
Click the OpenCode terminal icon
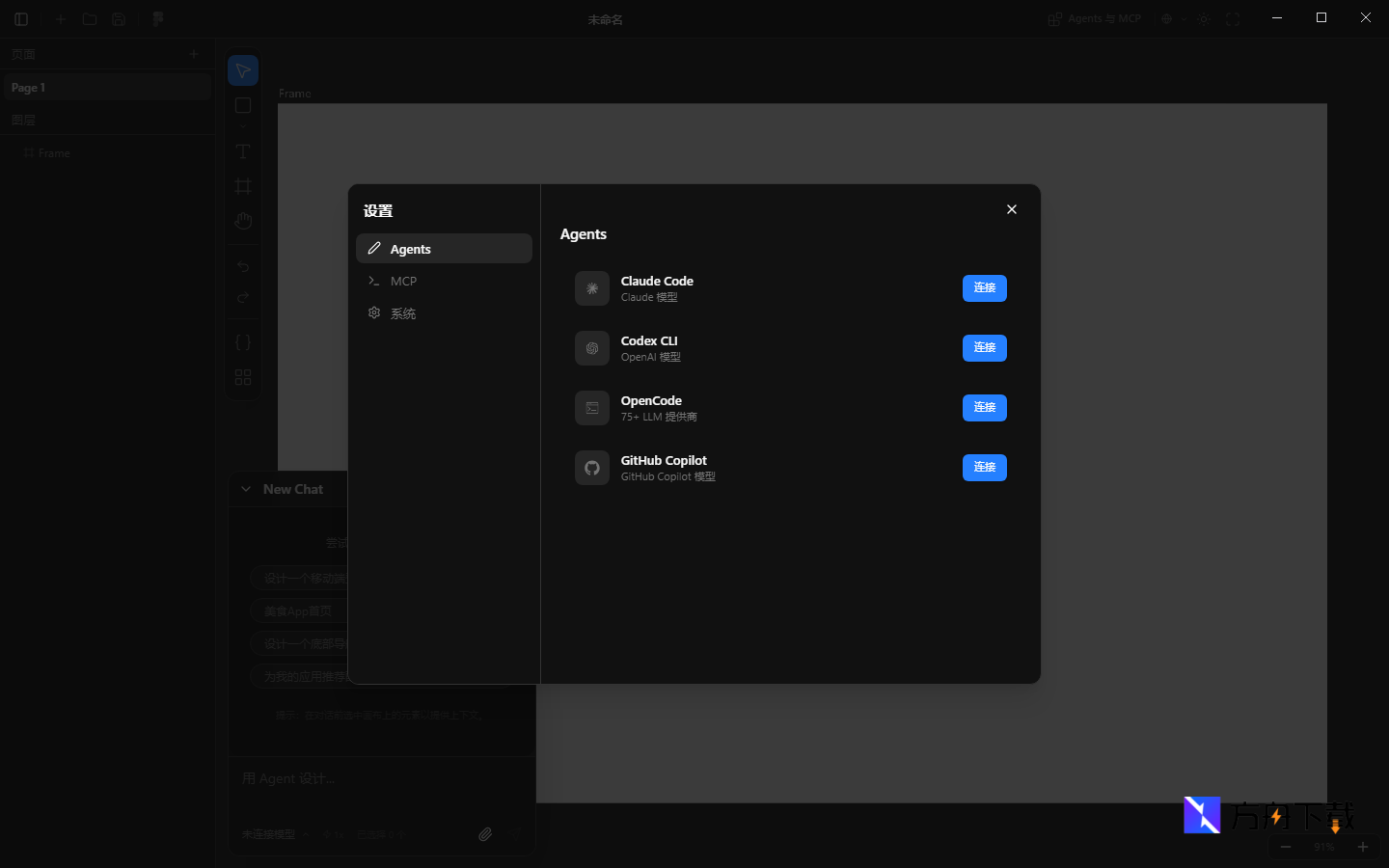pyautogui.click(x=592, y=408)
